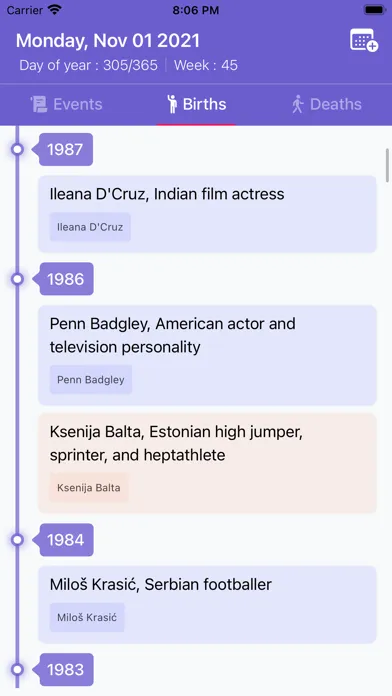
Task: Switch to the Events tab
Action: (x=66, y=104)
